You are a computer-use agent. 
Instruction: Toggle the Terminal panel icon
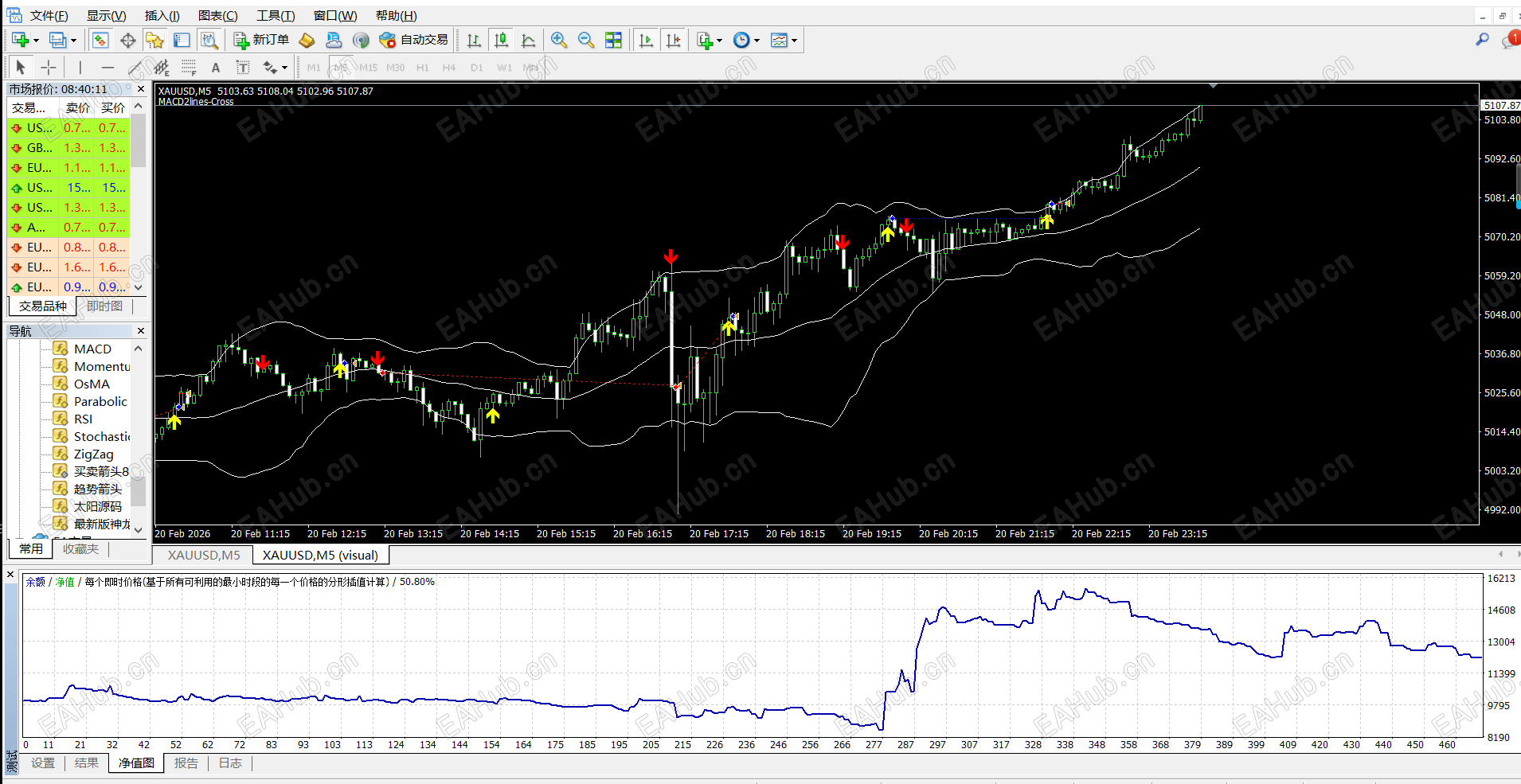[182, 41]
